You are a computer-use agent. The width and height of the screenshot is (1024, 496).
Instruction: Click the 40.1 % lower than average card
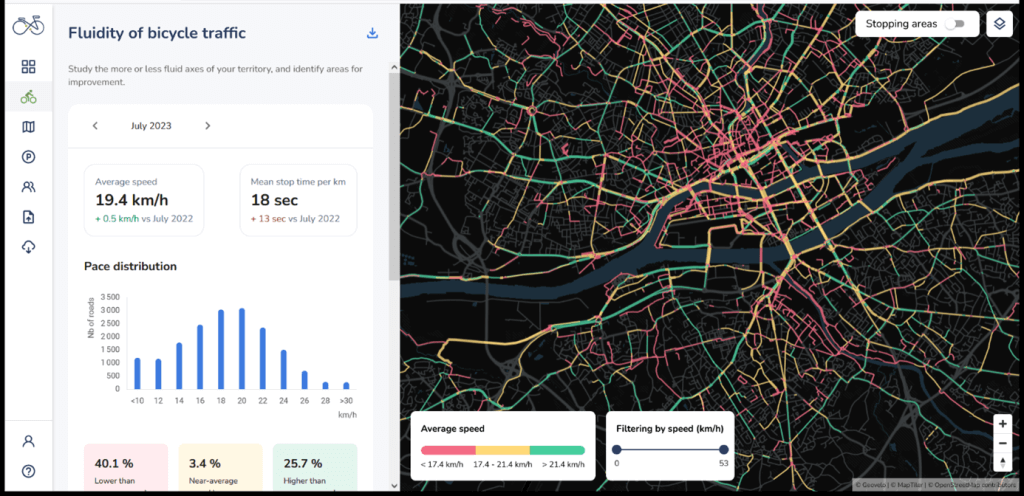pyautogui.click(x=126, y=466)
